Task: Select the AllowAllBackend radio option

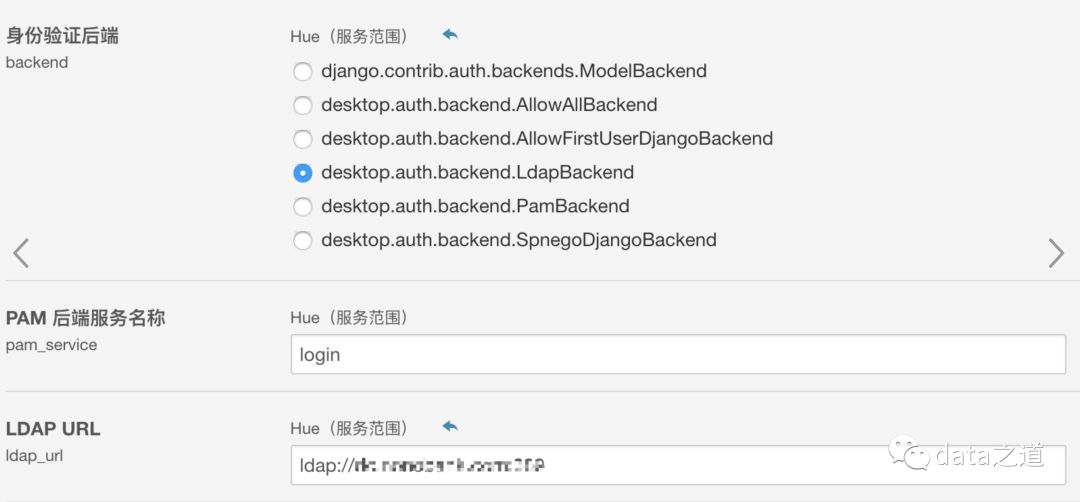Action: click(x=302, y=105)
